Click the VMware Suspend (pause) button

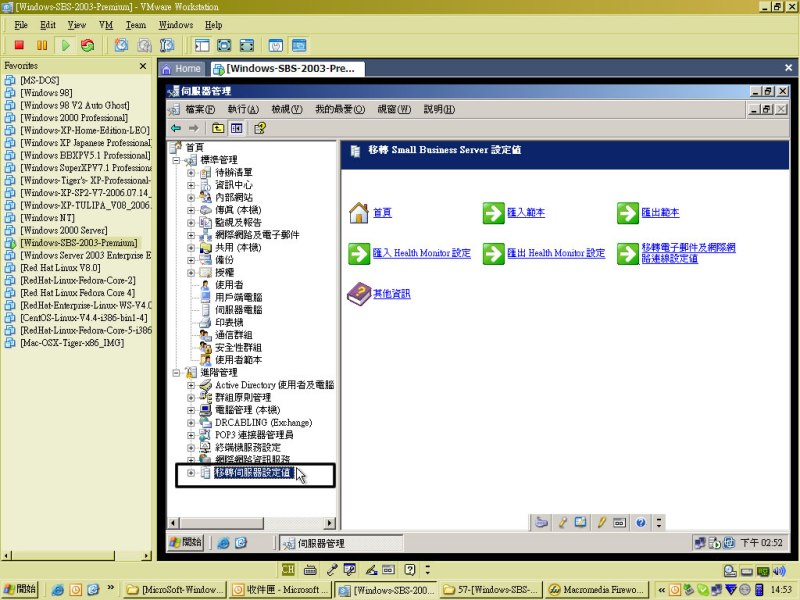click(x=42, y=45)
